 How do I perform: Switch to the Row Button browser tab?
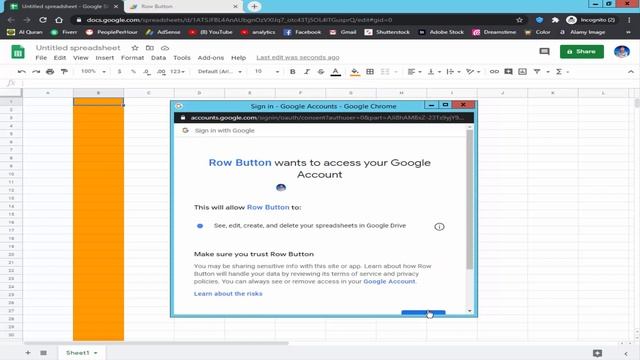click(183, 7)
